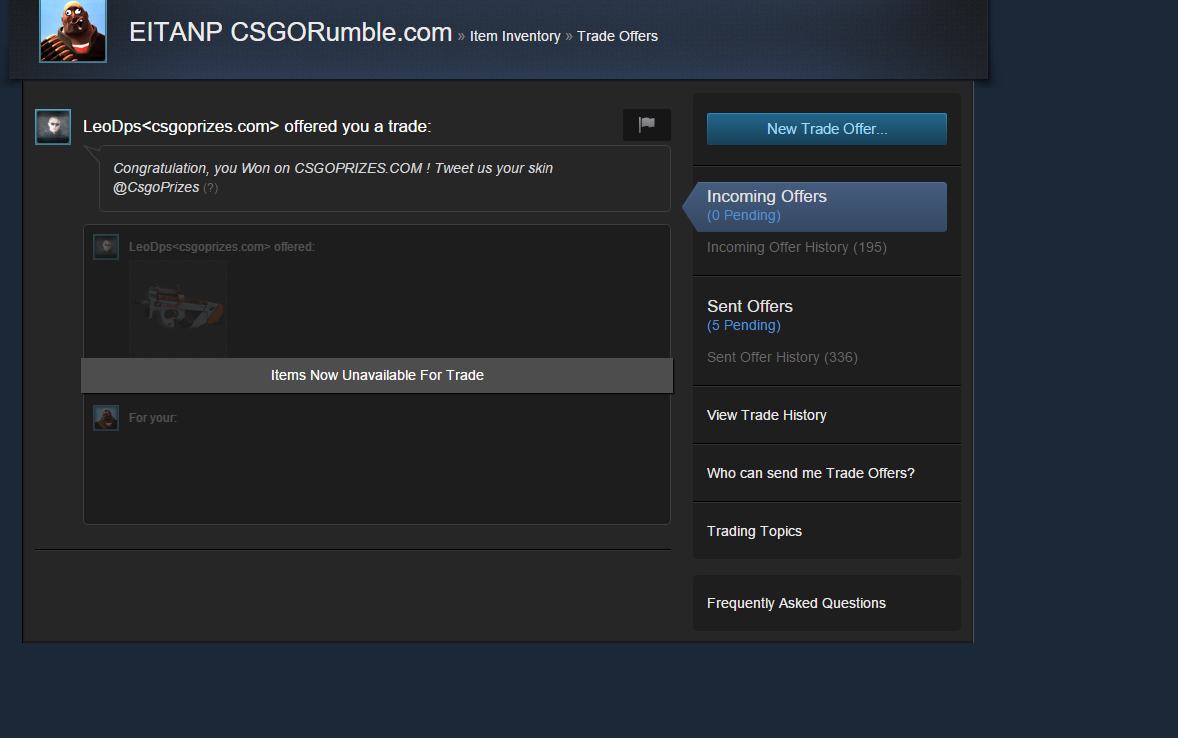The image size is (1178, 738).
Task: Open Who can send me Trade Offers?
Action: (811, 473)
